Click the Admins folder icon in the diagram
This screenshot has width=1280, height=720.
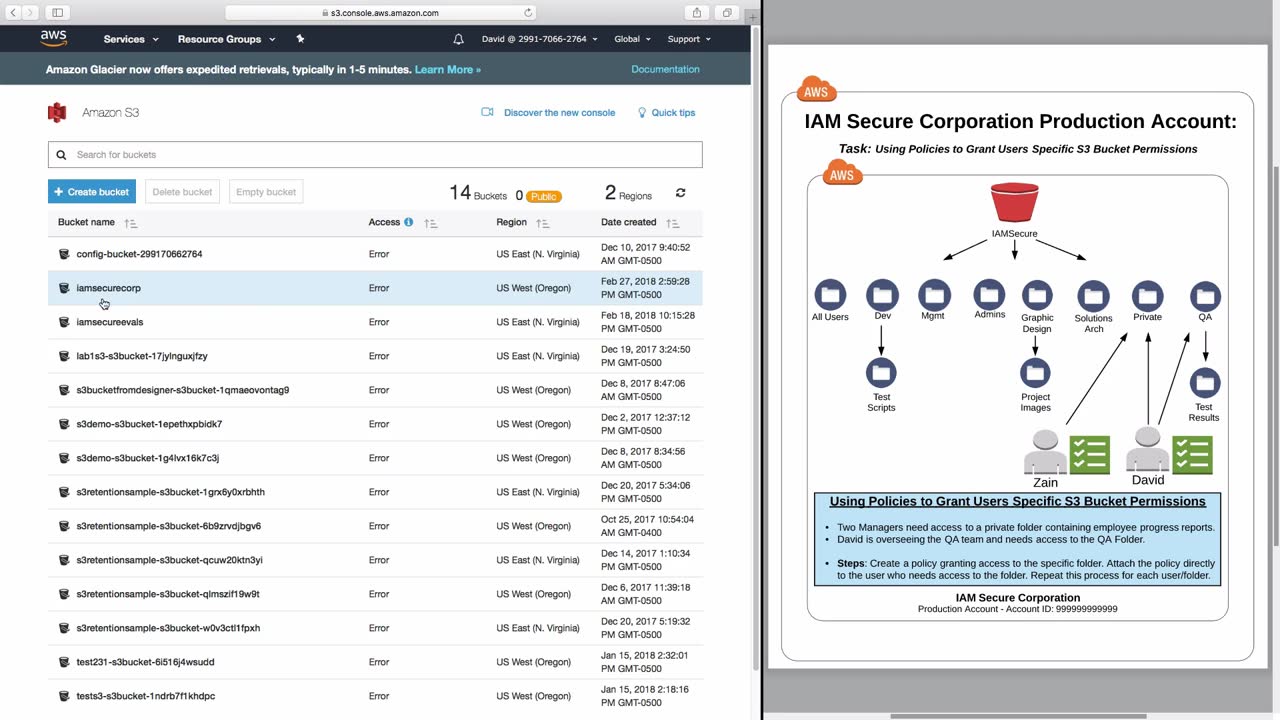[x=989, y=295]
